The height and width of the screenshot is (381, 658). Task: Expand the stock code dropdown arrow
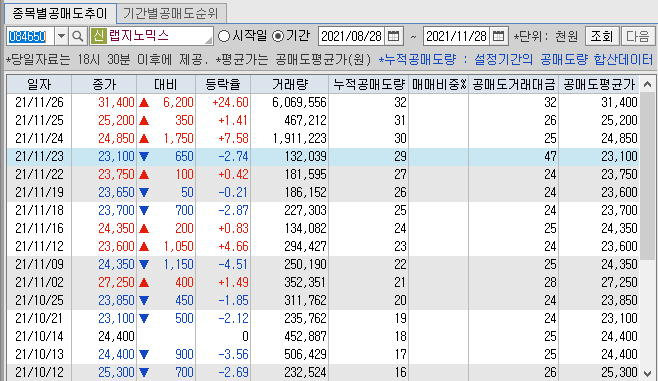point(61,36)
